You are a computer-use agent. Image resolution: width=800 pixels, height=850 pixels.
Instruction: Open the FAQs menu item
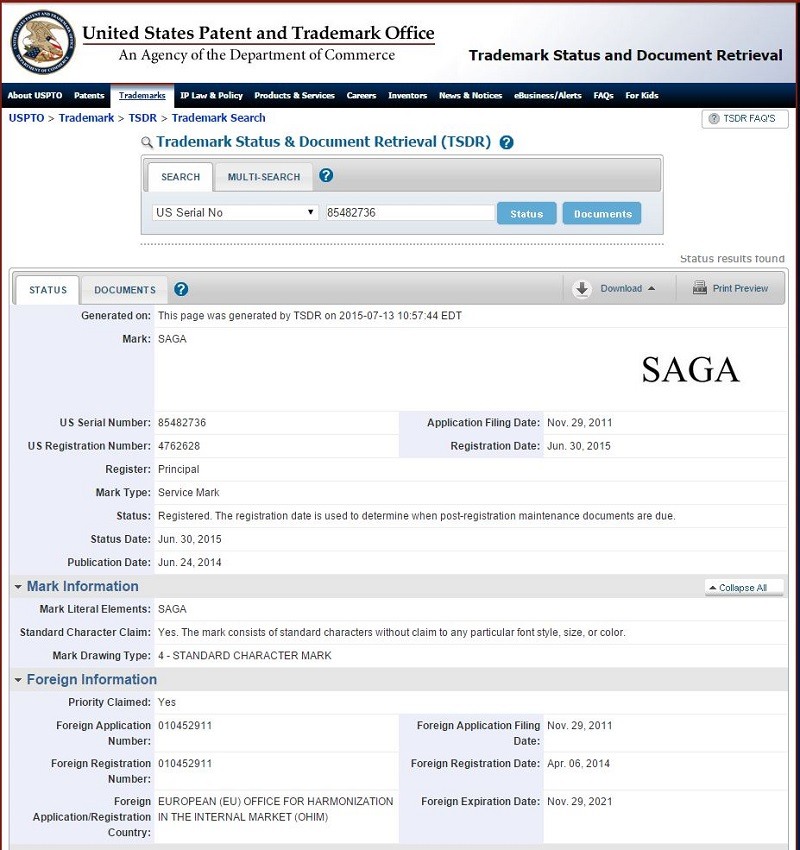point(603,95)
